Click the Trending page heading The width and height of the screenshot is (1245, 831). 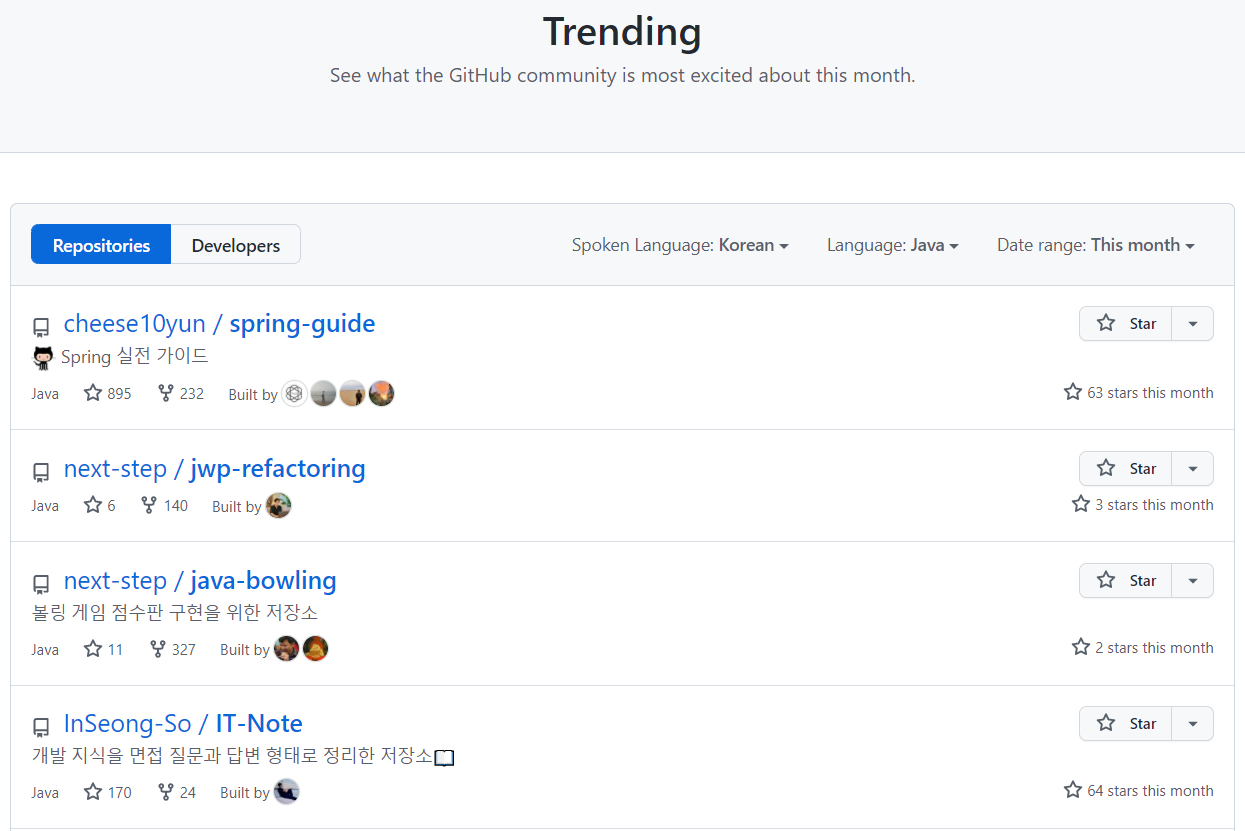(622, 32)
